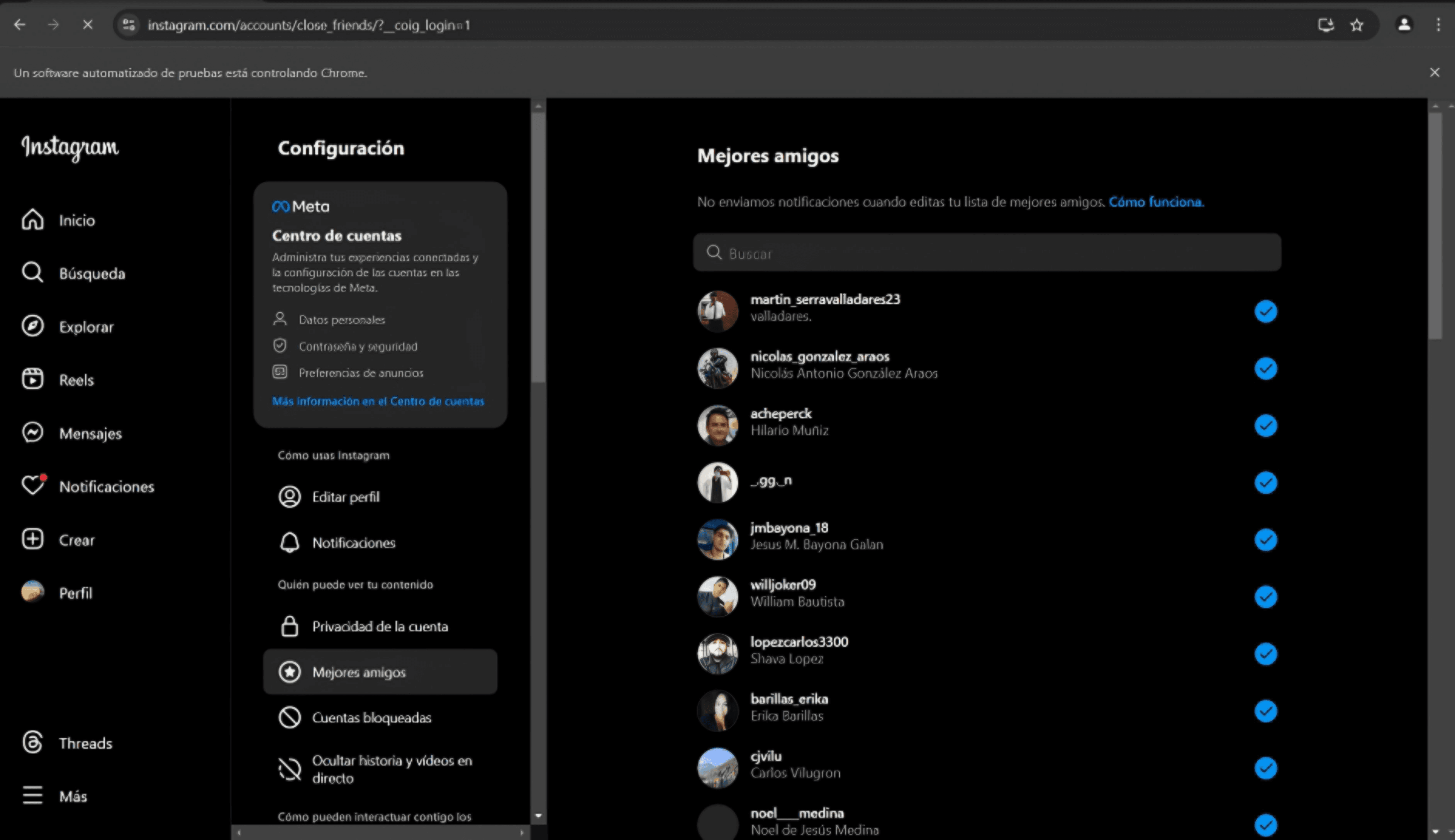Click the browser back arrow
Viewport: 1455px width, 840px height.
20,25
